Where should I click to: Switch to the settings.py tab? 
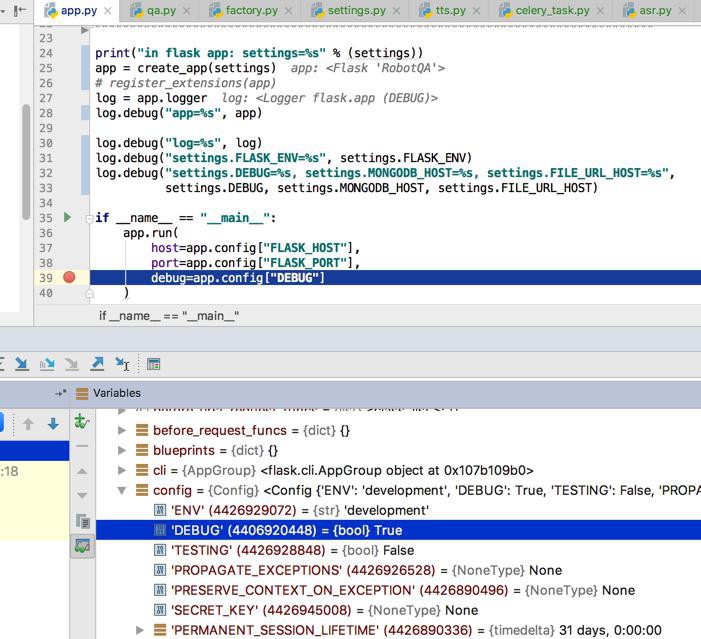(x=355, y=10)
